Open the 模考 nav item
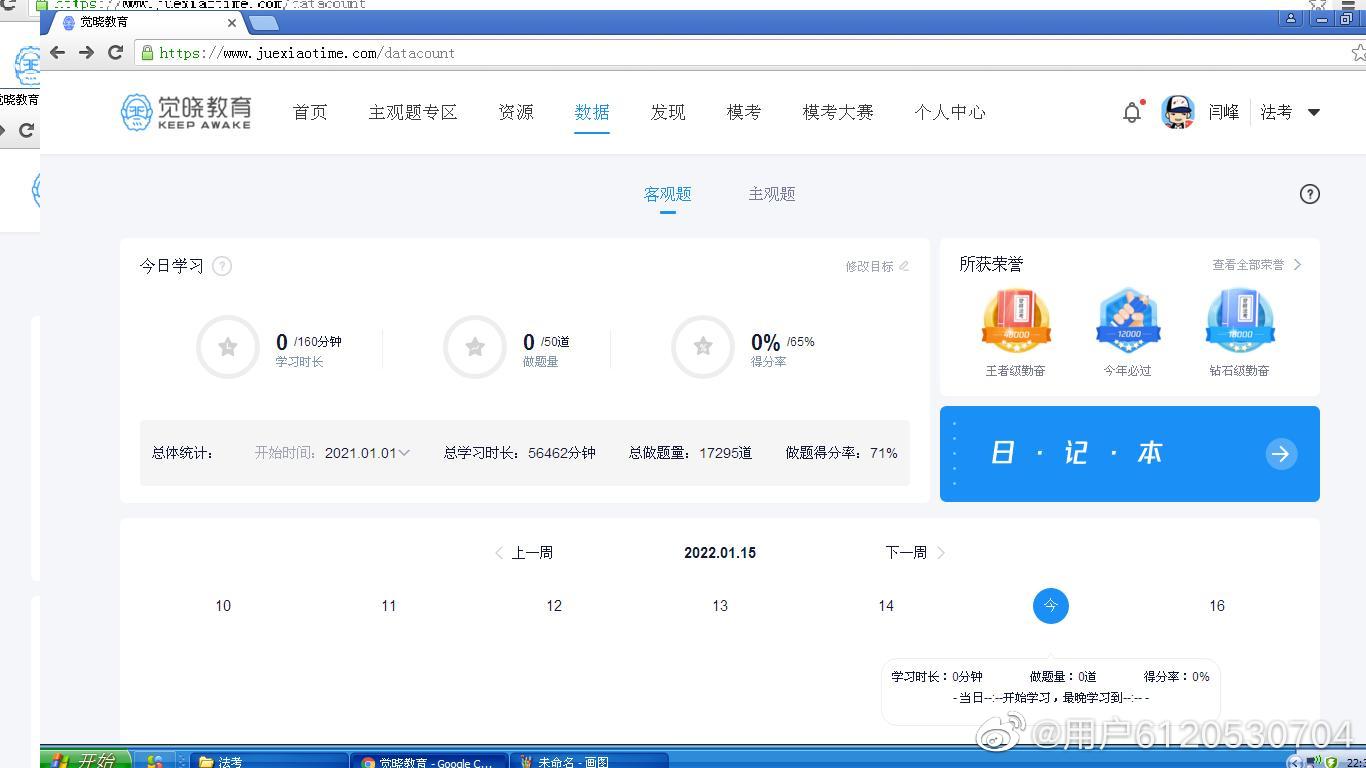 pos(744,112)
